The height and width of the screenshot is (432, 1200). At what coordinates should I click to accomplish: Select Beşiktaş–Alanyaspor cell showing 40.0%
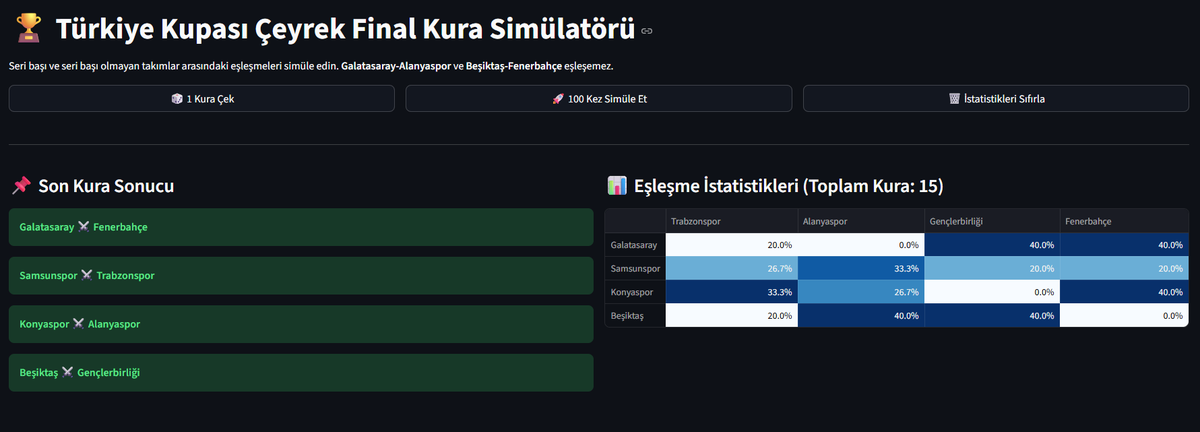point(861,315)
